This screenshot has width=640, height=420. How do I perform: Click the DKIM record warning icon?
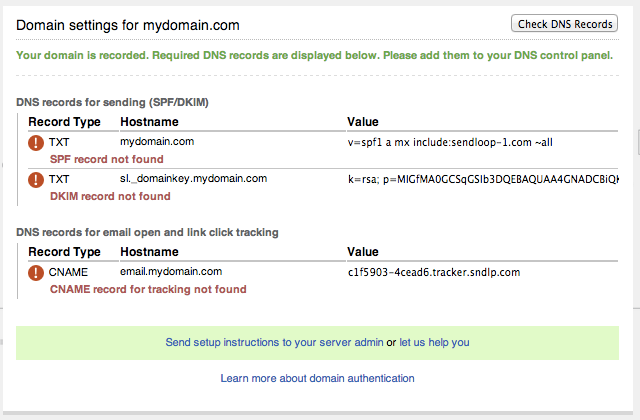(x=36, y=180)
